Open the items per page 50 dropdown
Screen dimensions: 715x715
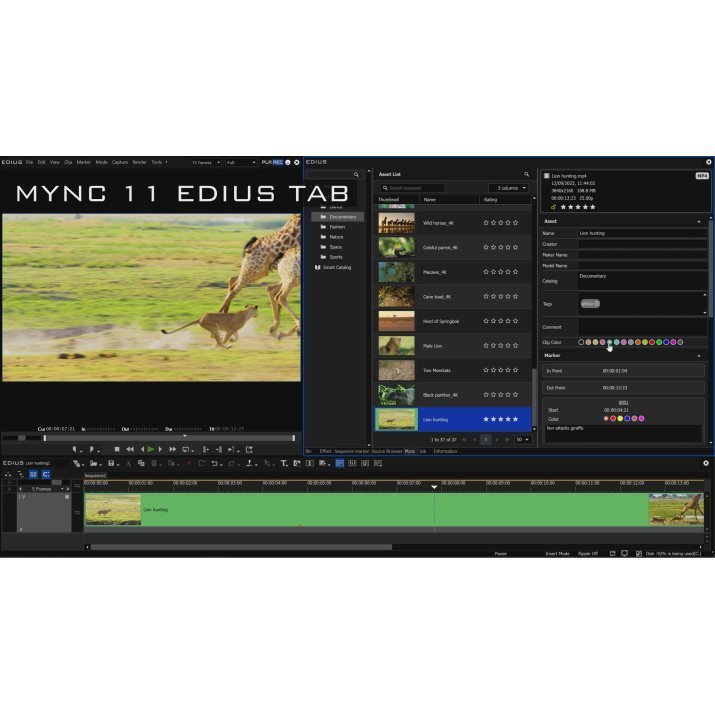pyautogui.click(x=523, y=440)
